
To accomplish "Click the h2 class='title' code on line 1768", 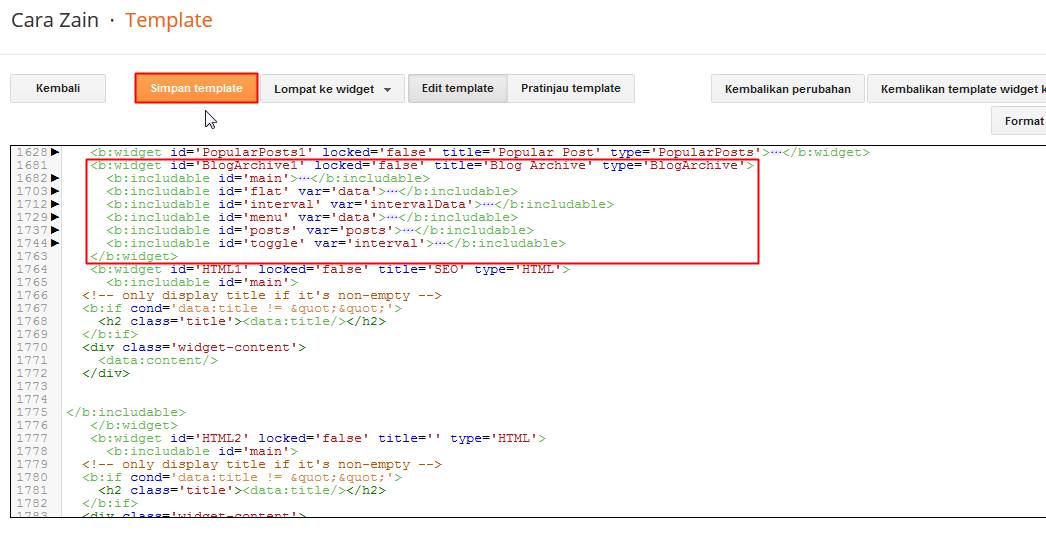I will pos(242,321).
